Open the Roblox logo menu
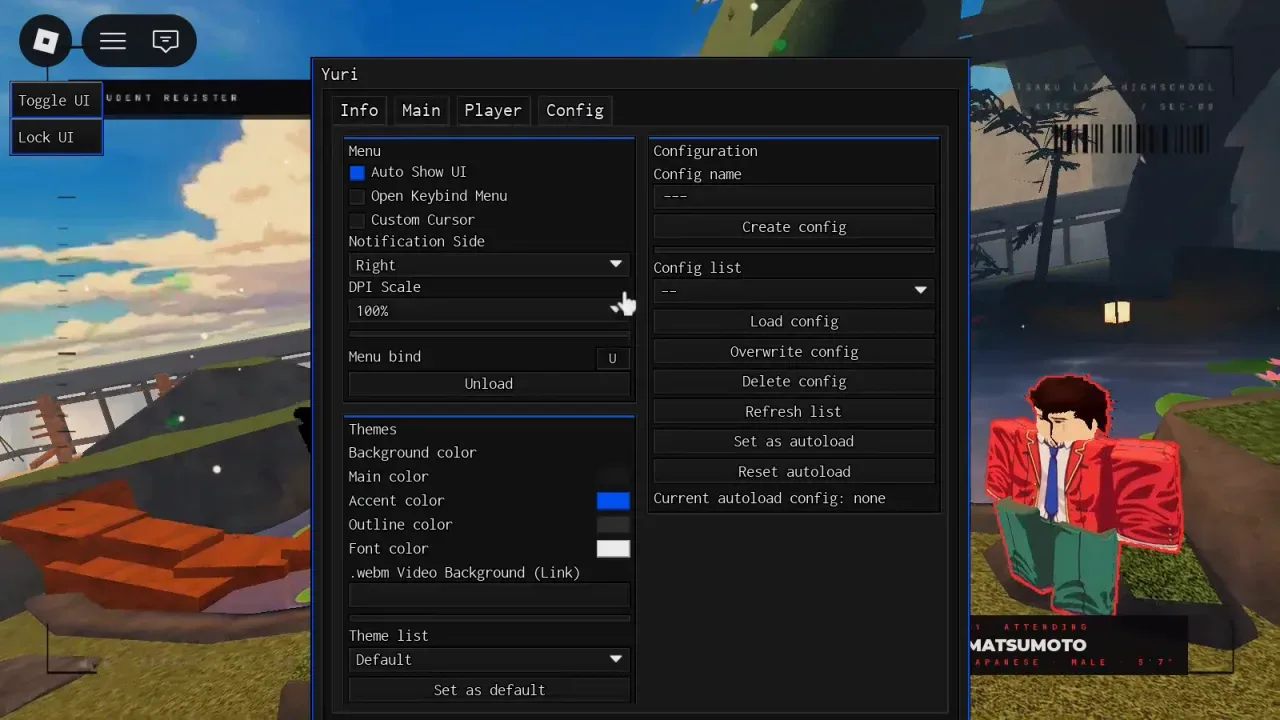Viewport: 1280px width, 720px height. [x=46, y=41]
